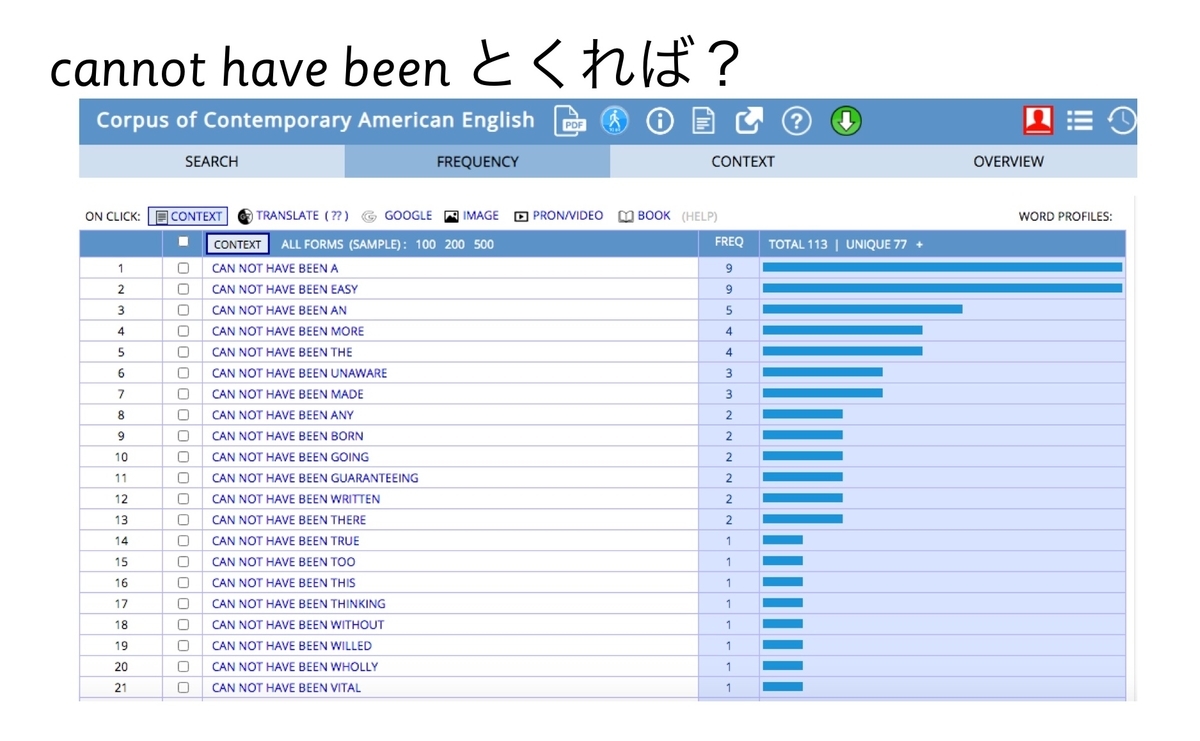Switch to the CONTEXT tab
Screen dimensions: 1200x741
coord(743,161)
